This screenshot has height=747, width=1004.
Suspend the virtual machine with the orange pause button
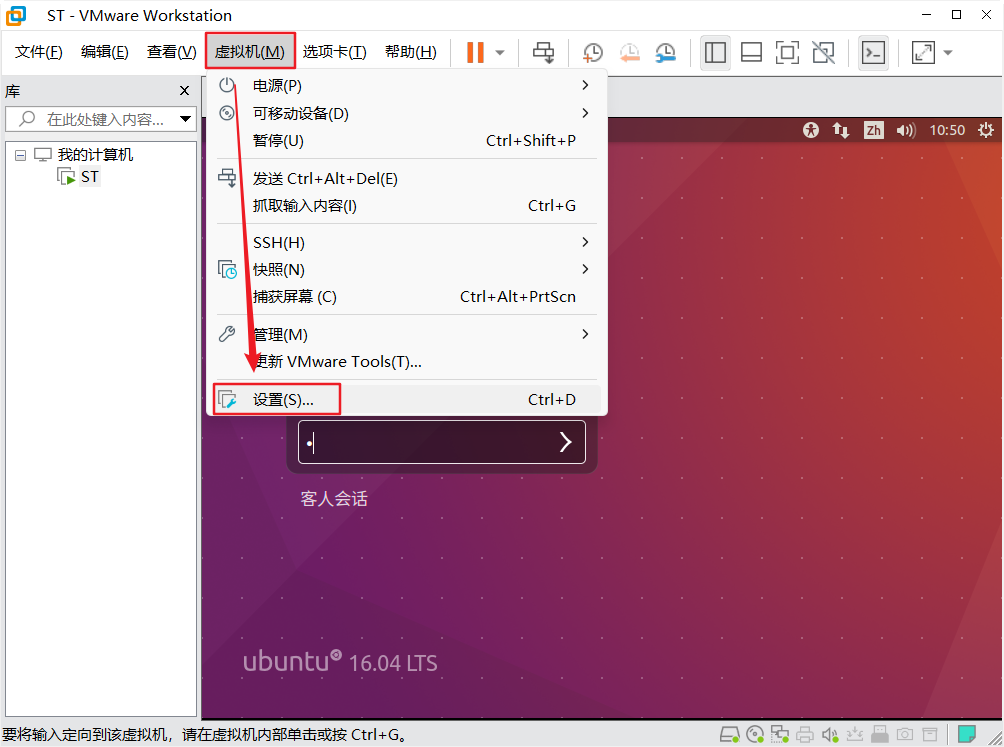[475, 52]
